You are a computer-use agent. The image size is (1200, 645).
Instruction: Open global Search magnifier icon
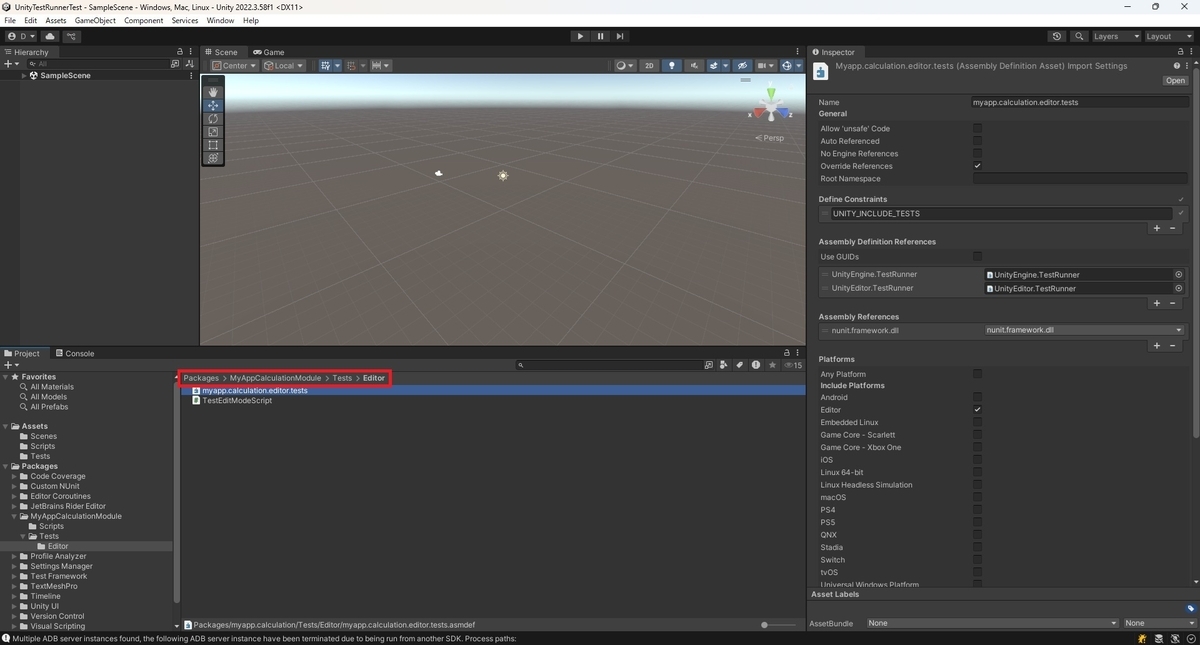tap(1079, 36)
